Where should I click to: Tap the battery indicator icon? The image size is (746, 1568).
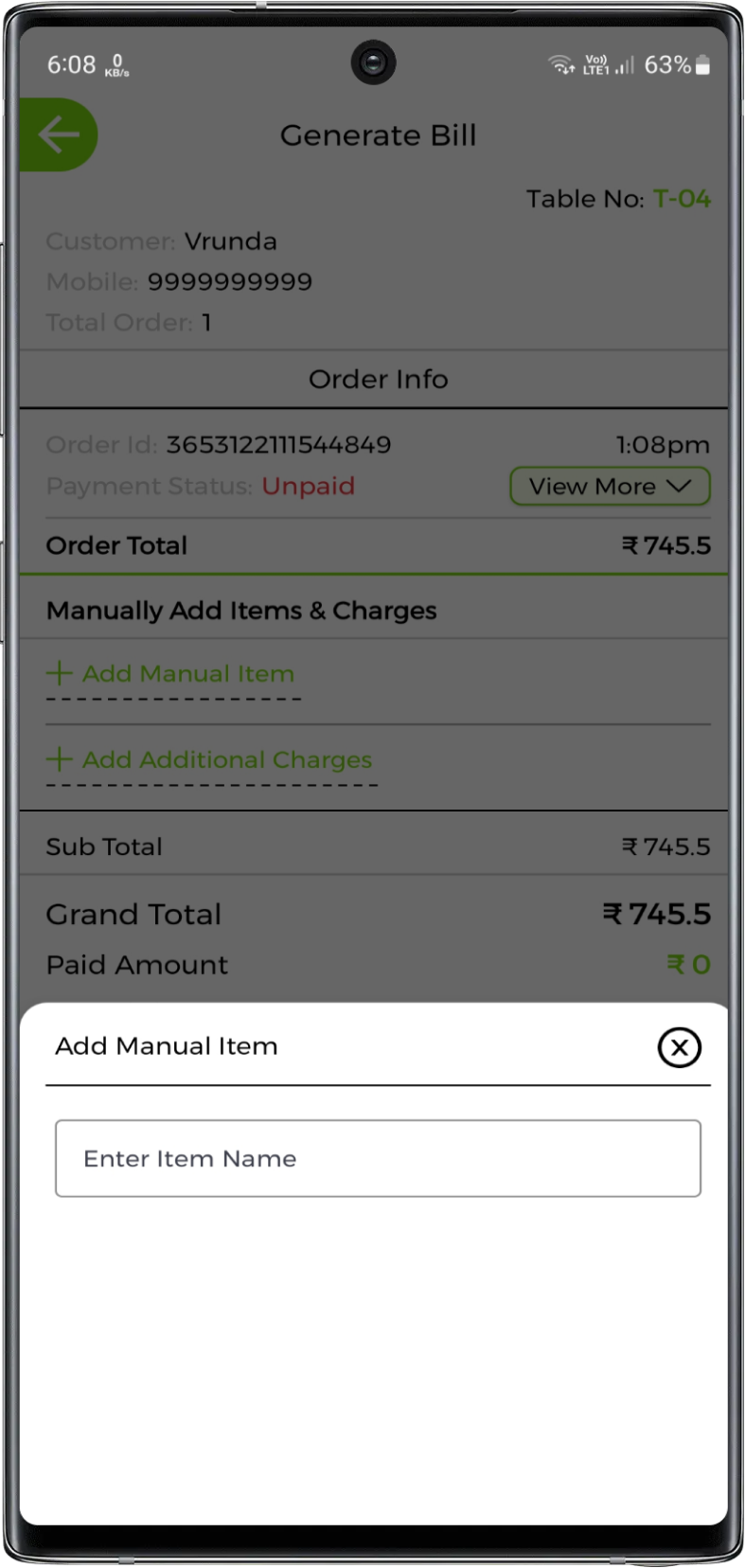click(x=702, y=65)
